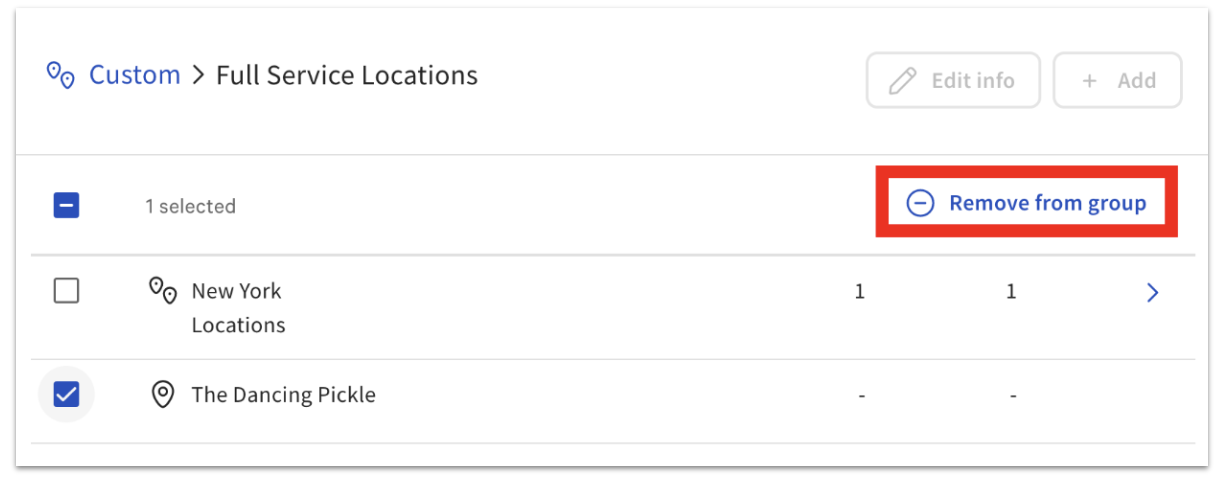Click the plus icon in Add button

(1090, 81)
